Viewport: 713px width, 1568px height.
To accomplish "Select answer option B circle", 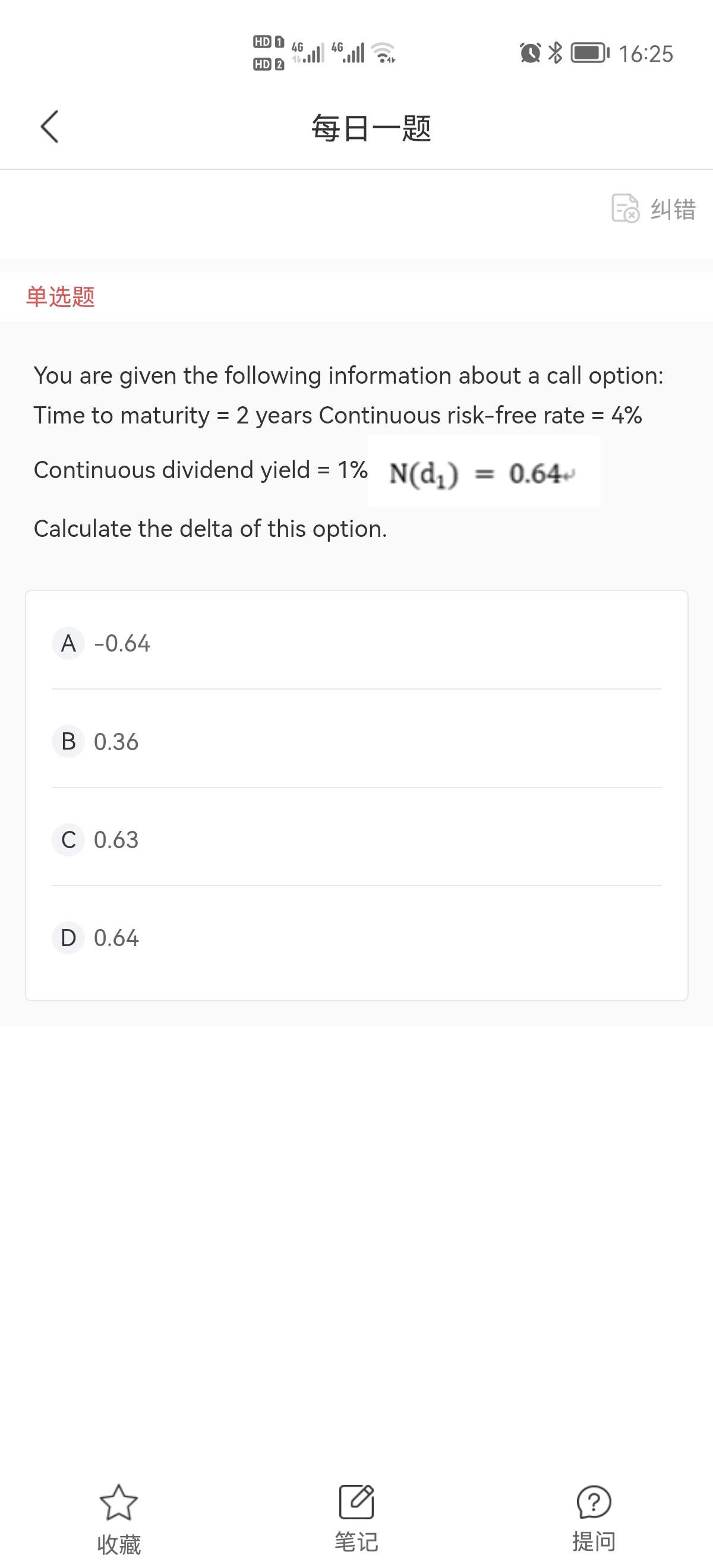I will (68, 741).
